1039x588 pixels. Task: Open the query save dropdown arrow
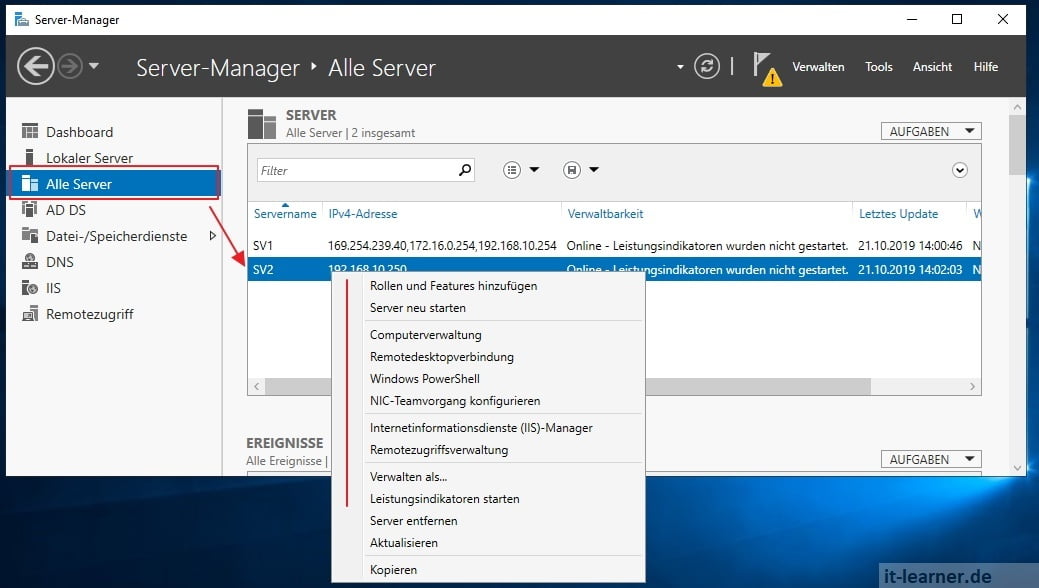(594, 170)
